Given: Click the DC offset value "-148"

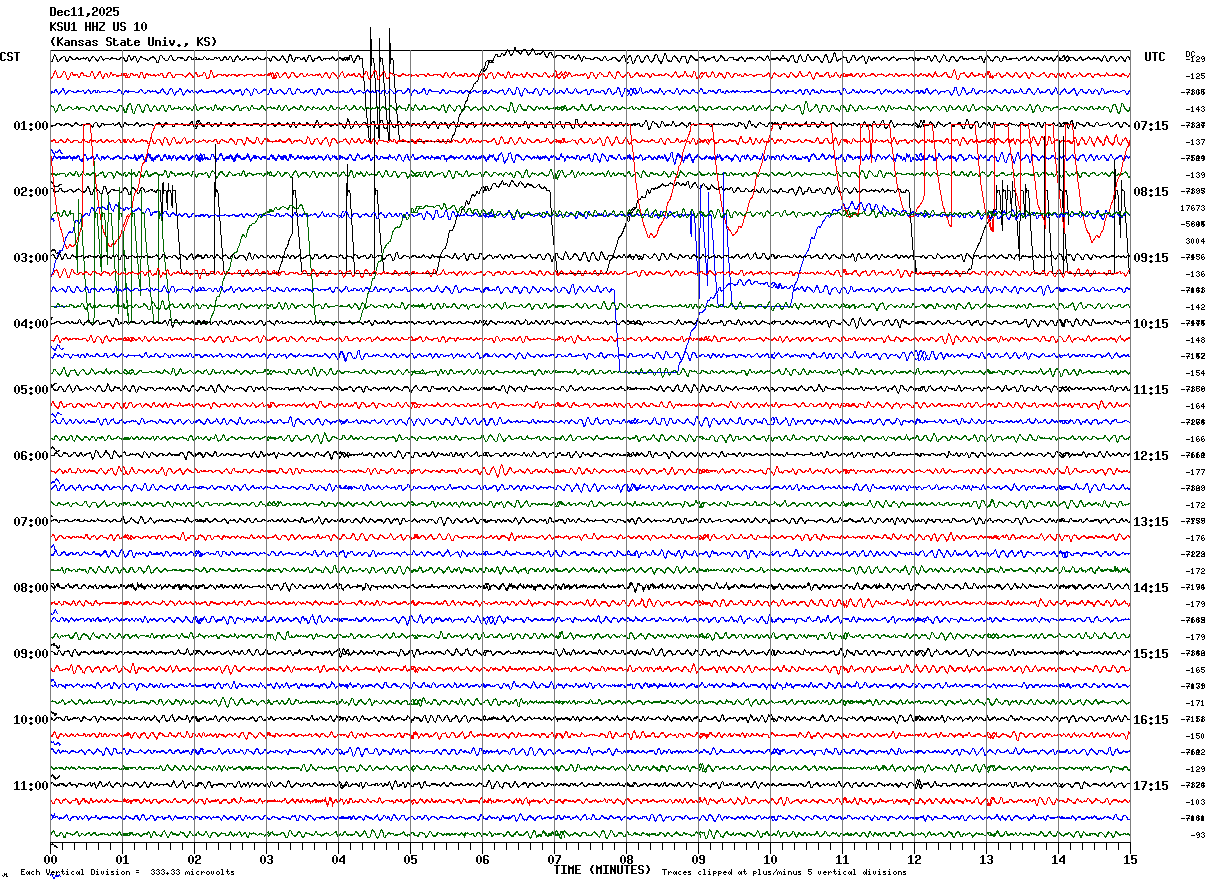Looking at the screenshot, I should click(1195, 340).
